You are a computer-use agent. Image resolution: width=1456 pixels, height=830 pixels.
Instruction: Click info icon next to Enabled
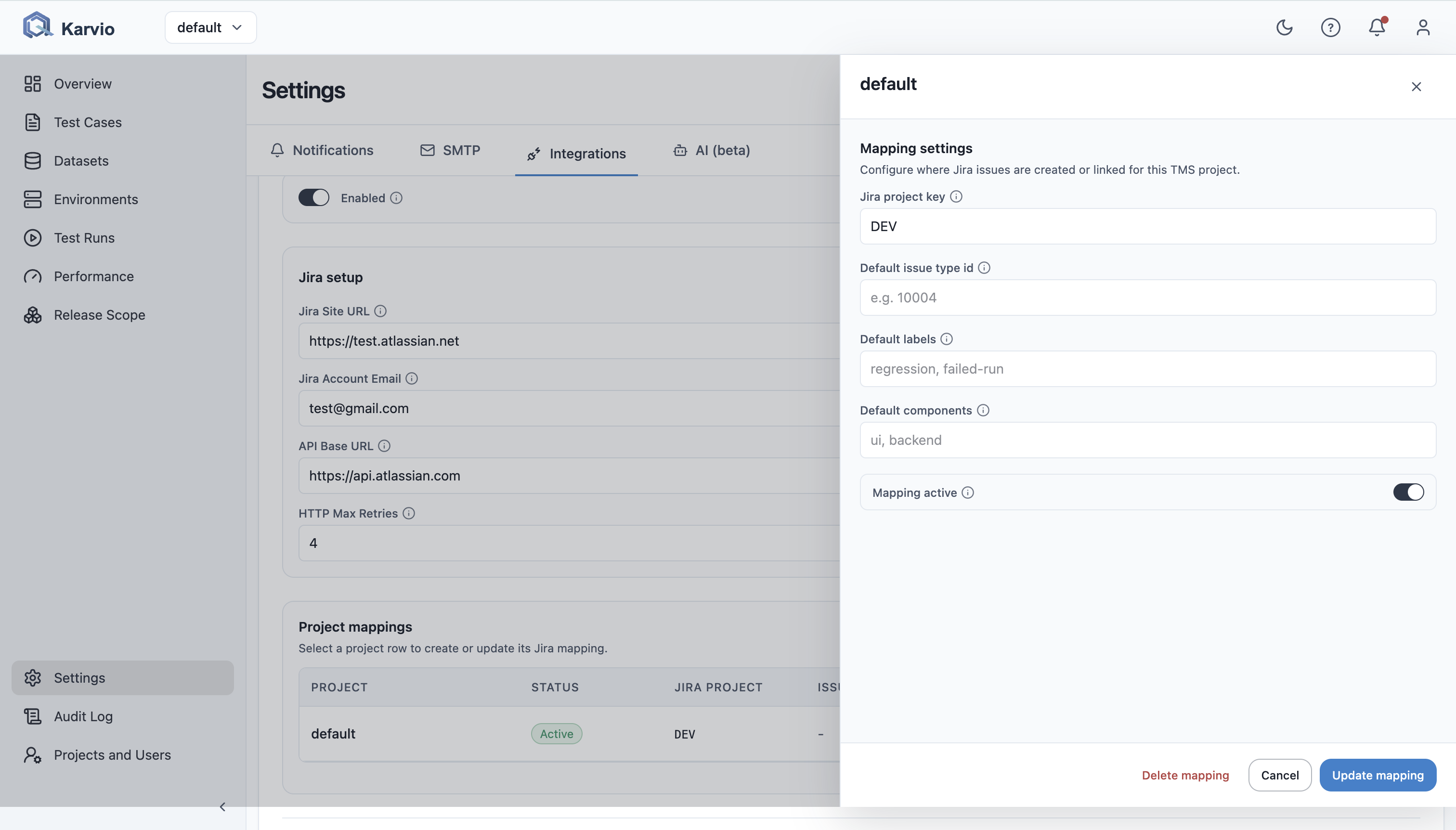tap(396, 198)
